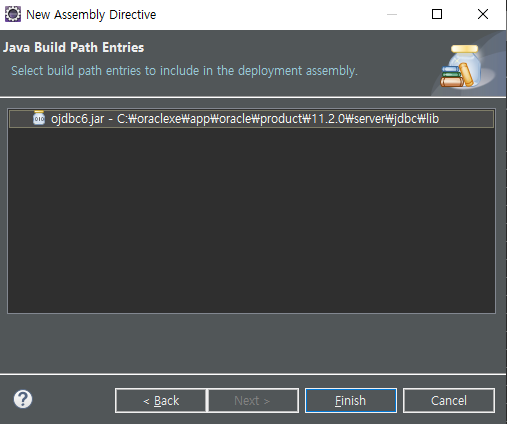Click the 'Java Build Path Entries' heading
The height and width of the screenshot is (424, 507).
coord(74,47)
